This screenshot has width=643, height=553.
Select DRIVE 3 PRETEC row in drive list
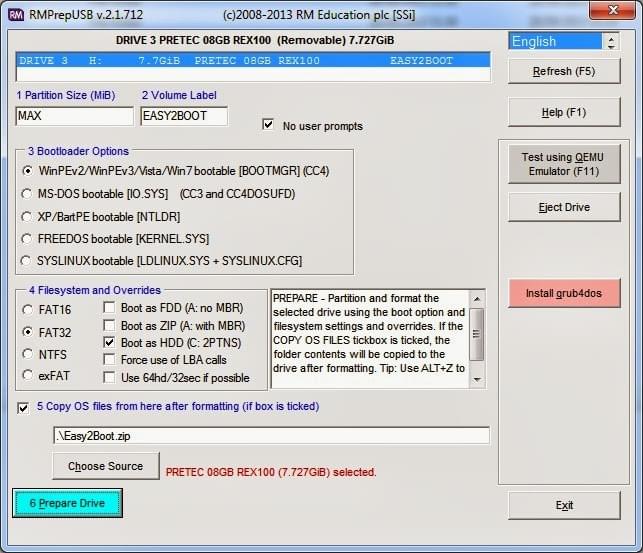coord(253,61)
